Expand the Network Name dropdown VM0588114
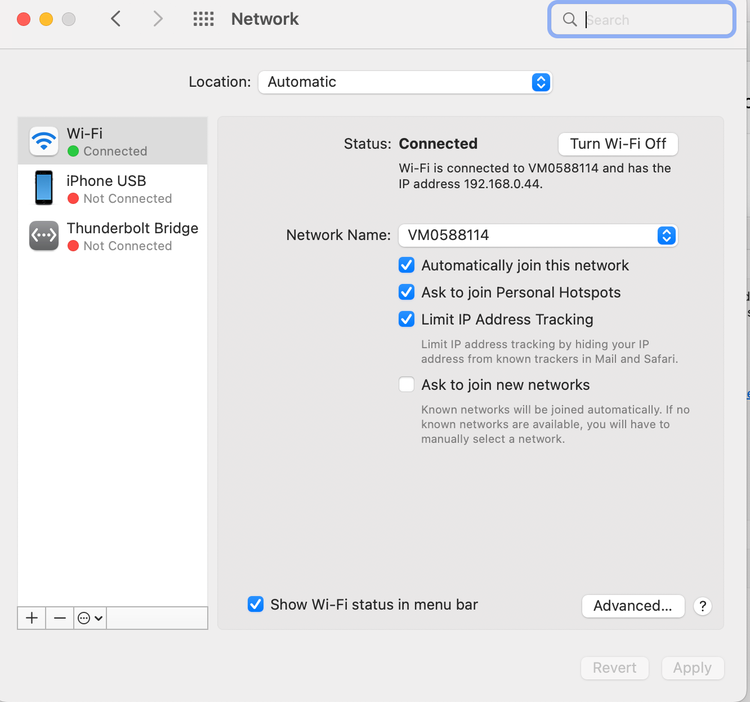This screenshot has height=702, width=750. pyautogui.click(x=538, y=236)
